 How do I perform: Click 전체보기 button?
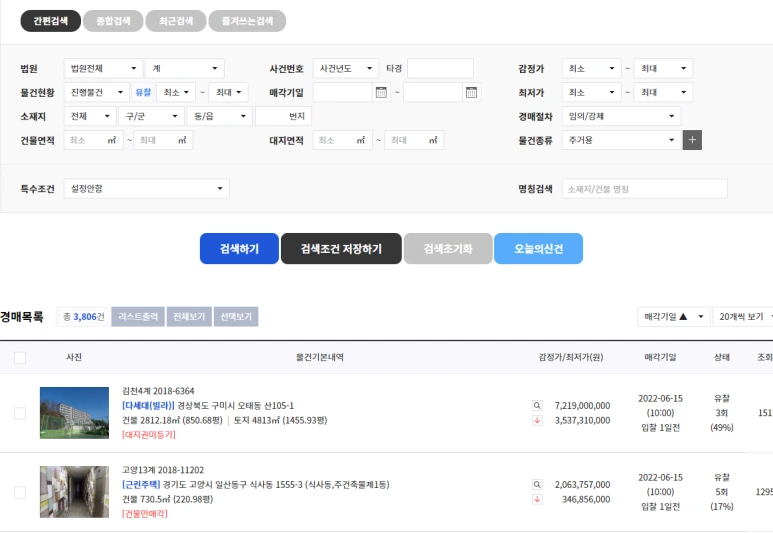pyautogui.click(x=189, y=317)
